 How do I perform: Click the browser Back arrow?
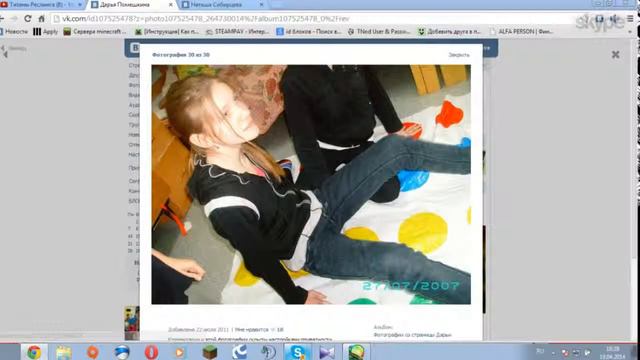click(2, 18)
